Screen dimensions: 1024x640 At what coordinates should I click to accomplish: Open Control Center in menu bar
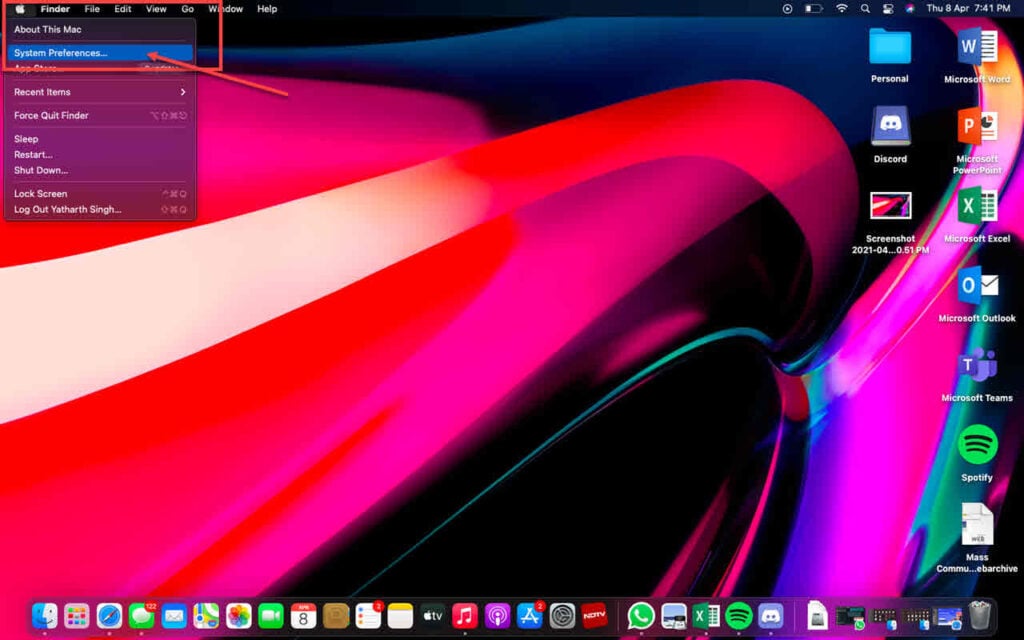coord(888,9)
